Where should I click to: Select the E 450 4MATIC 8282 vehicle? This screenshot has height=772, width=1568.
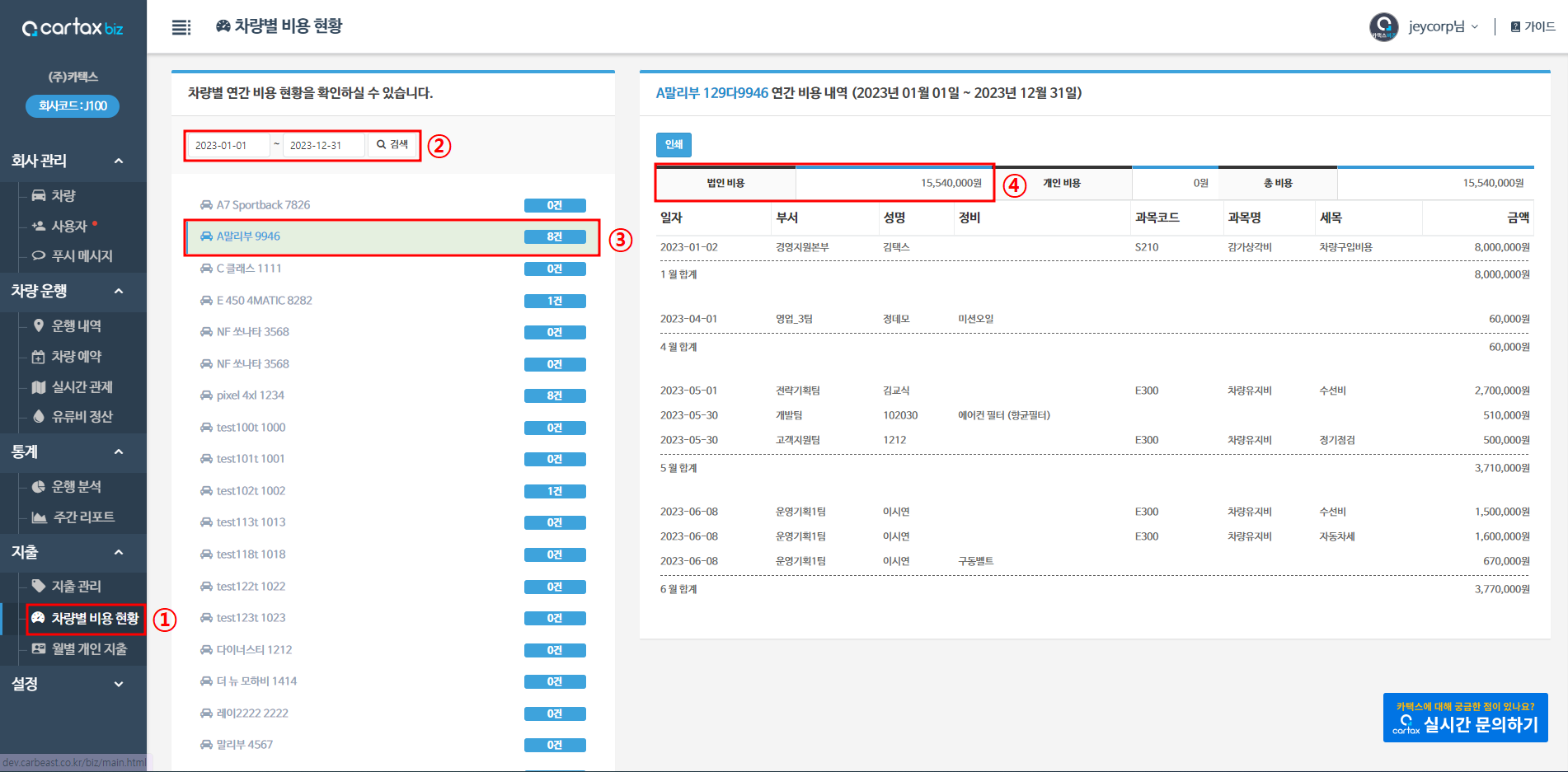click(x=392, y=301)
